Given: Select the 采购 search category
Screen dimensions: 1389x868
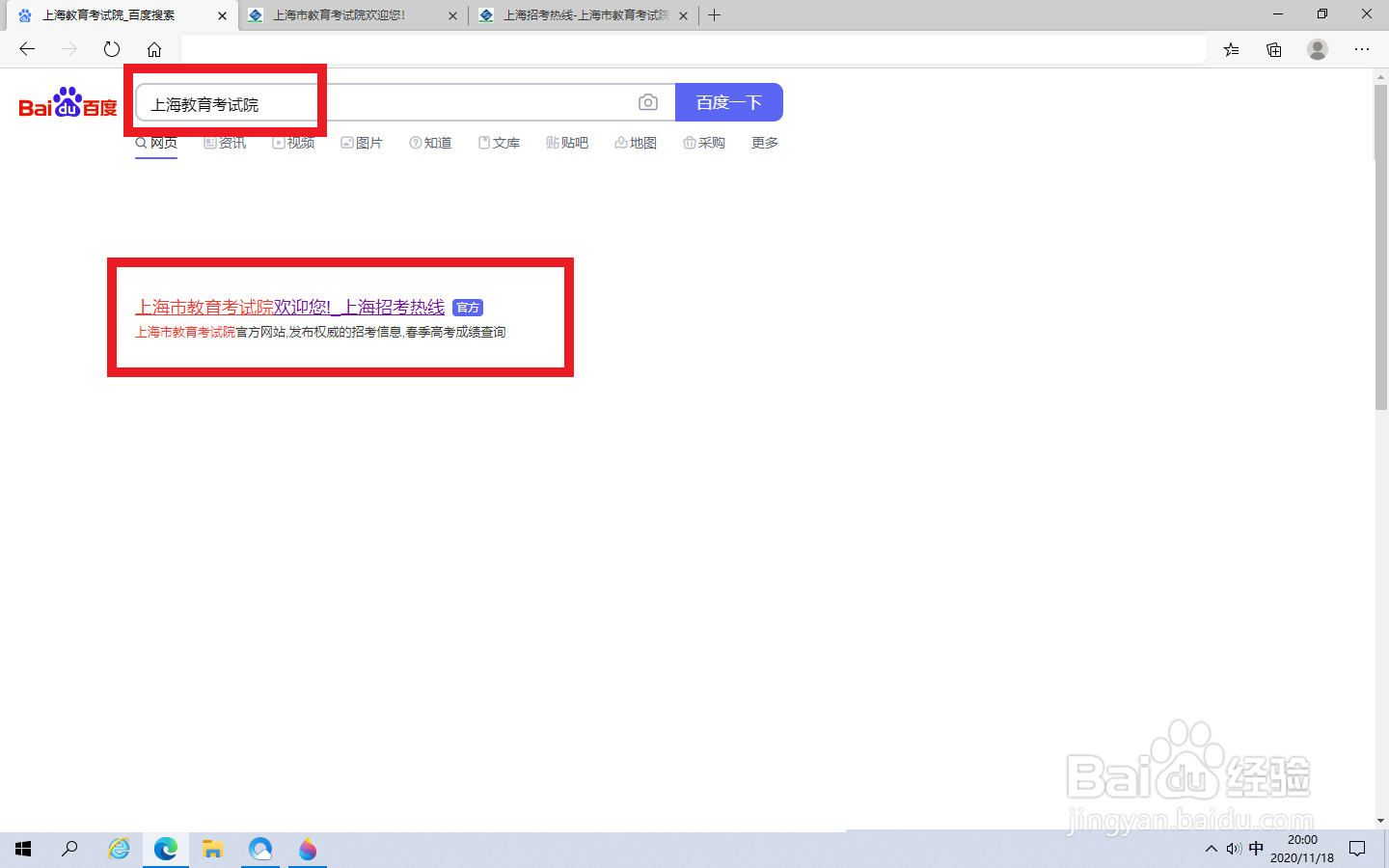Looking at the screenshot, I should point(704,143).
